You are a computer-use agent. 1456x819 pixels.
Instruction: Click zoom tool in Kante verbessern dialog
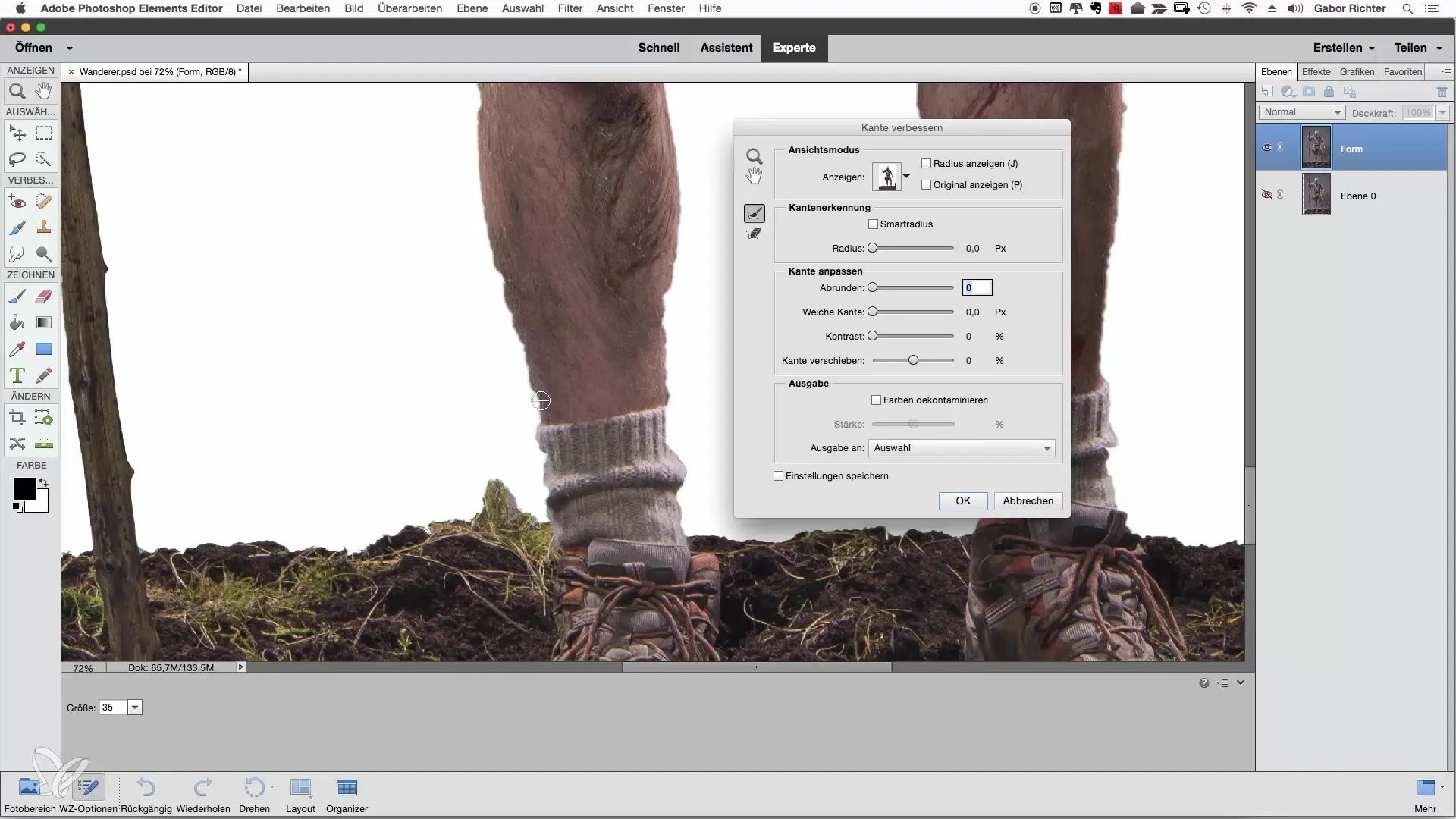tap(754, 156)
